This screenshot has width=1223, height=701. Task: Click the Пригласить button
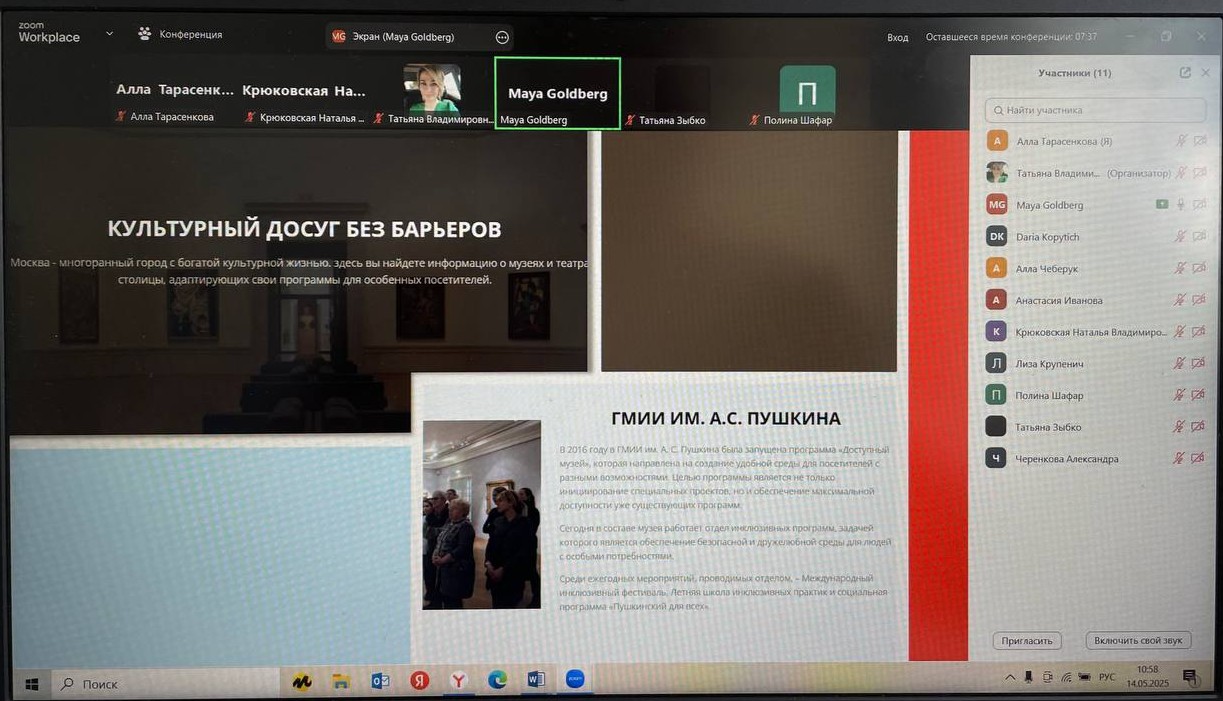click(x=1026, y=641)
